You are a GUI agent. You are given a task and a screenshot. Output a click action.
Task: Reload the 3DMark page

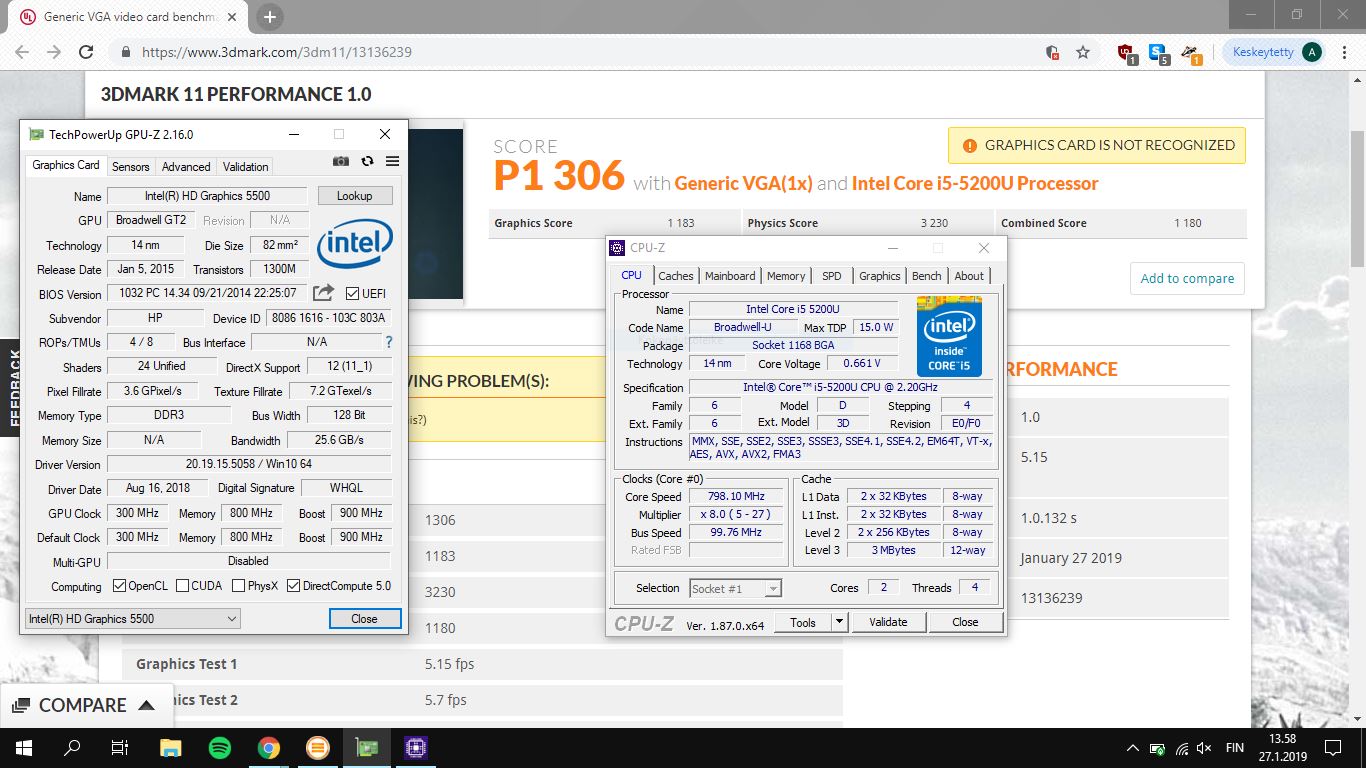click(x=86, y=52)
